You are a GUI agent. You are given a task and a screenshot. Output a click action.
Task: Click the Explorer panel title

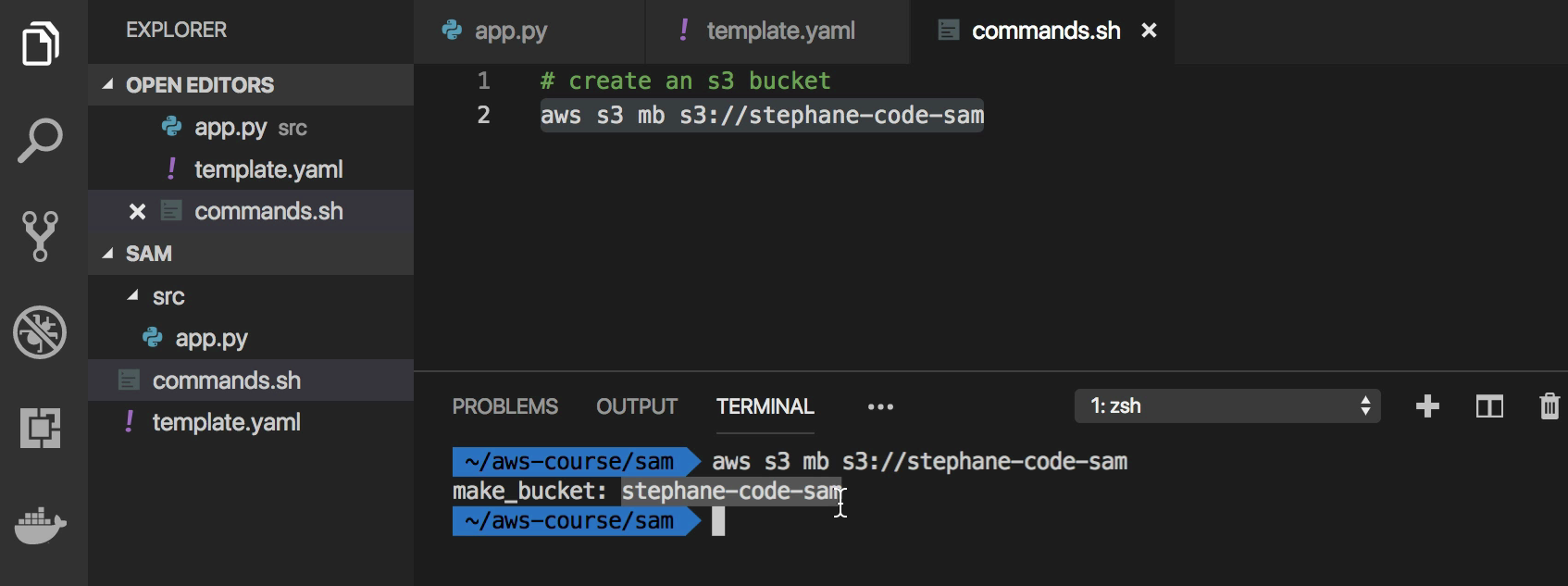point(177,30)
